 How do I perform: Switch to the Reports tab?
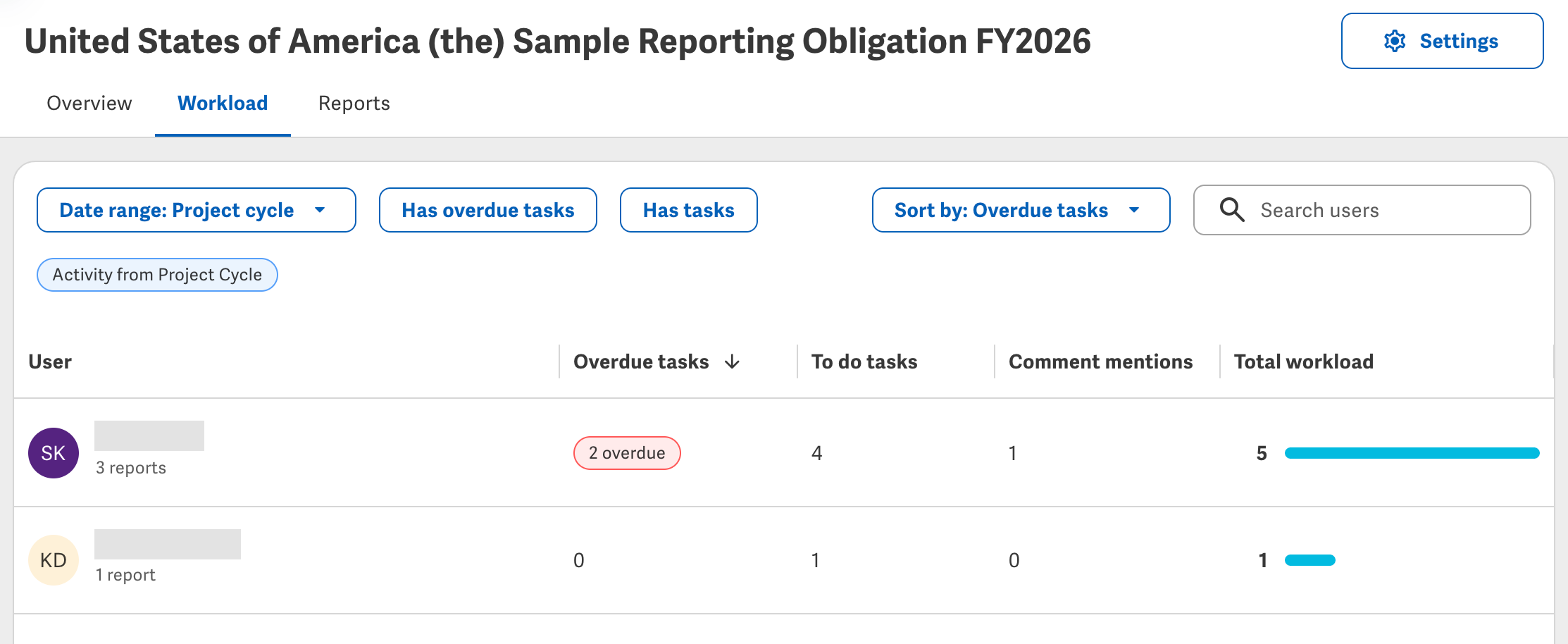354,104
